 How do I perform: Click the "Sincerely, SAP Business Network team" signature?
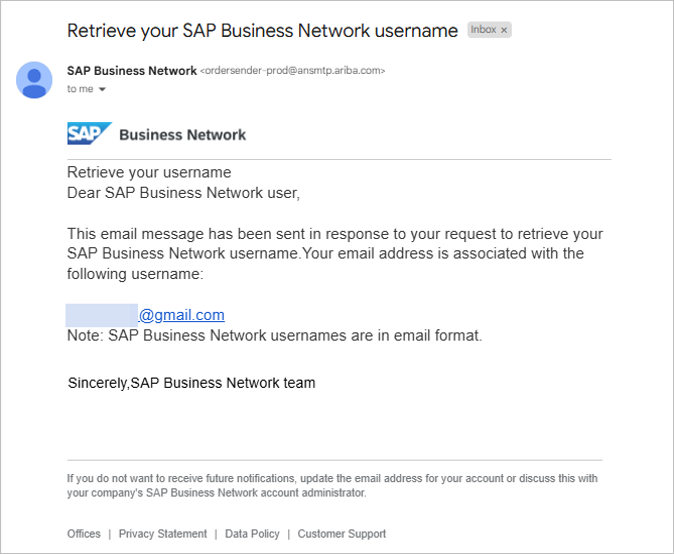(x=191, y=383)
